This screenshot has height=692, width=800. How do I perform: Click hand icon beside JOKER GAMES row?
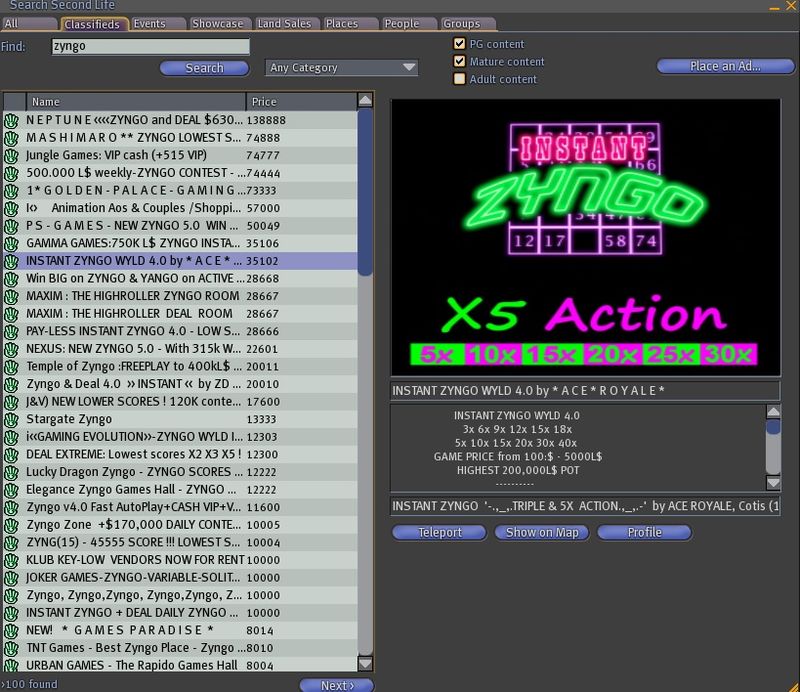[11, 578]
